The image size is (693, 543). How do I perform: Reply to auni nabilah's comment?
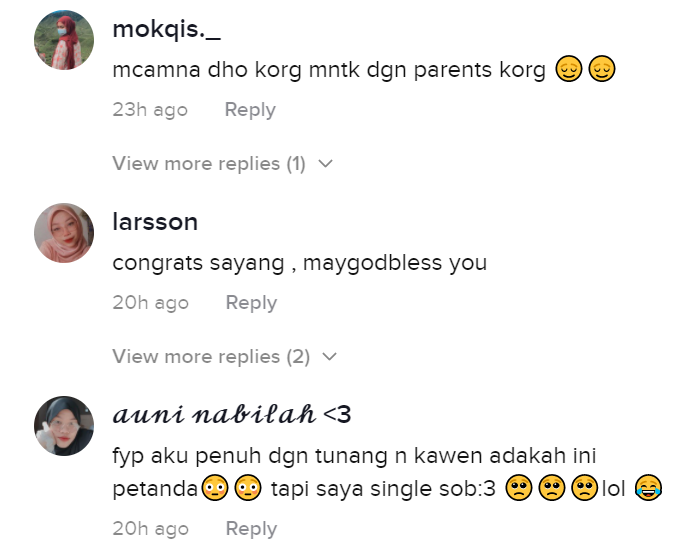coord(251,529)
